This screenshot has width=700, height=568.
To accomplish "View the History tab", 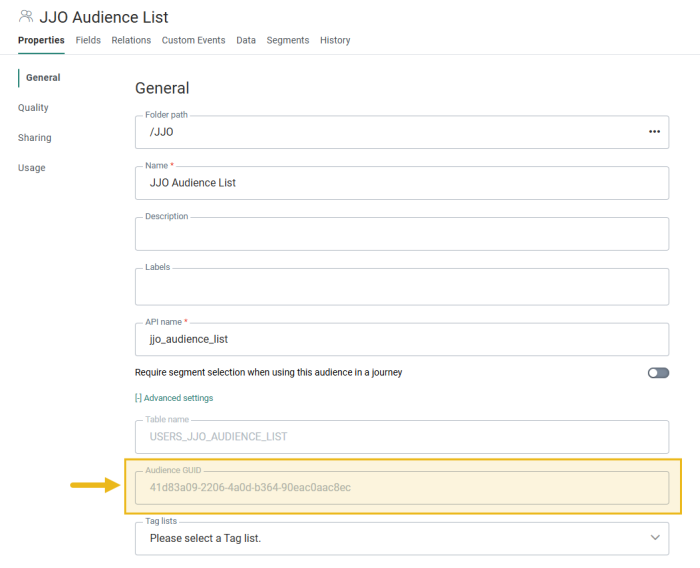I will (x=335, y=40).
